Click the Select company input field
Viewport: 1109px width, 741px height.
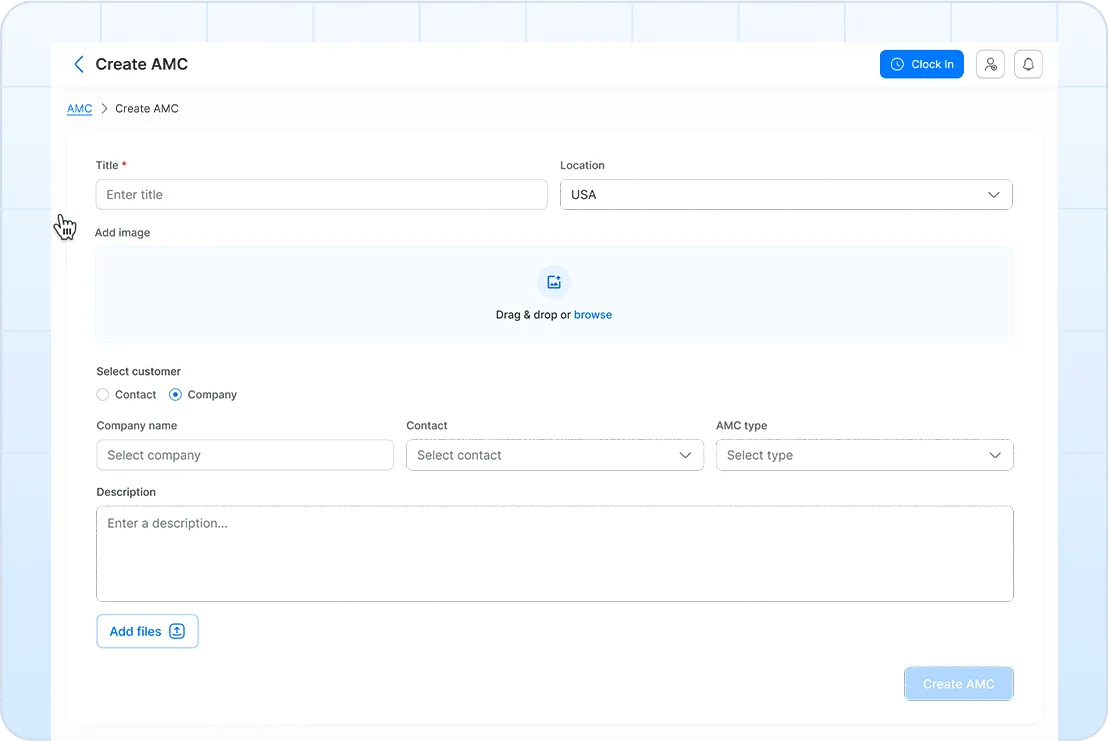(245, 455)
